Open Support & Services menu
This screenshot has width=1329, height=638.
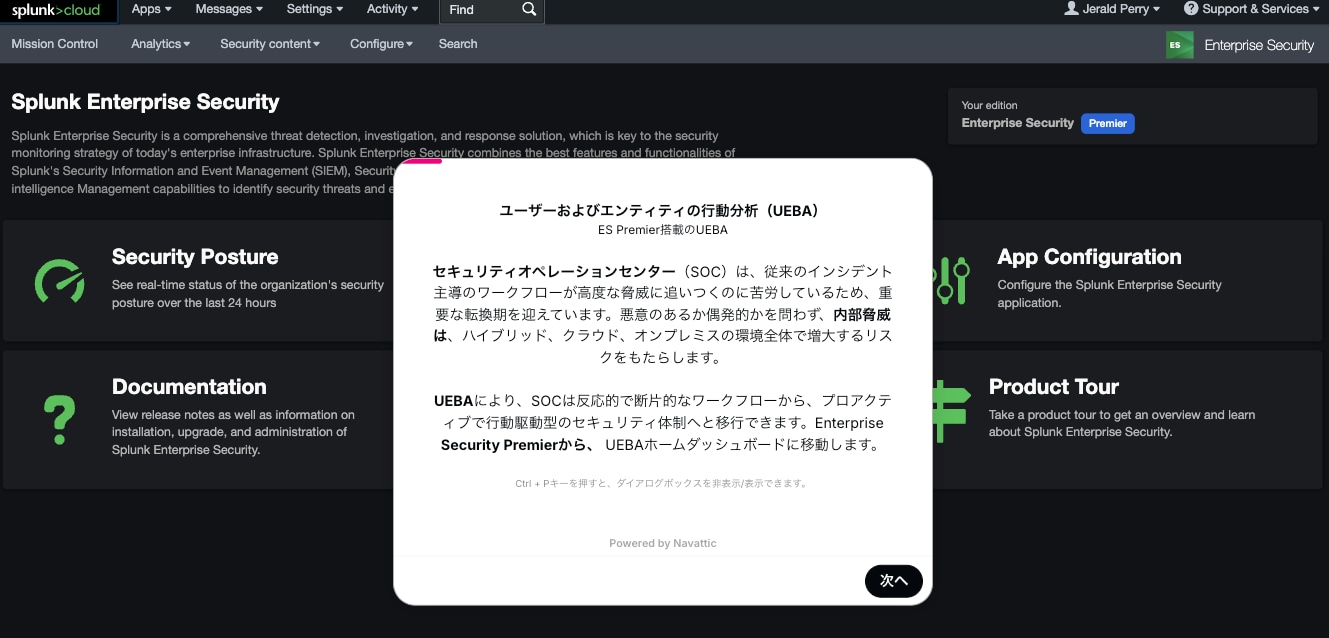(x=1251, y=9)
